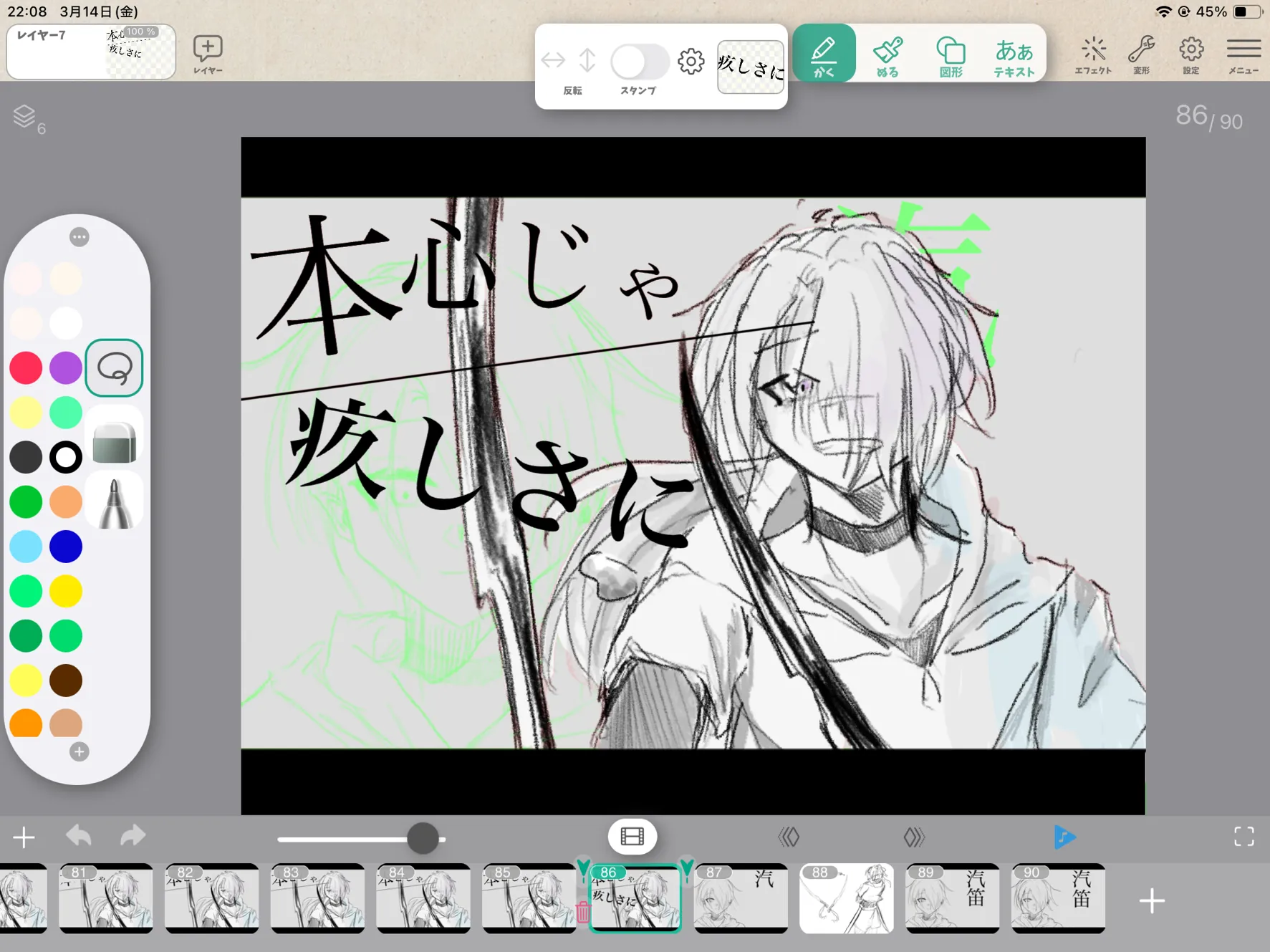Enter fullscreen canvas mode
Image resolution: width=1270 pixels, height=952 pixels.
click(x=1244, y=837)
